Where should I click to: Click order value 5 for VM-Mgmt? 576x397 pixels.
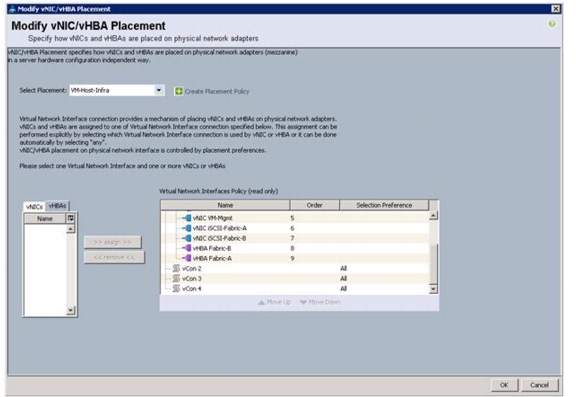coord(292,218)
